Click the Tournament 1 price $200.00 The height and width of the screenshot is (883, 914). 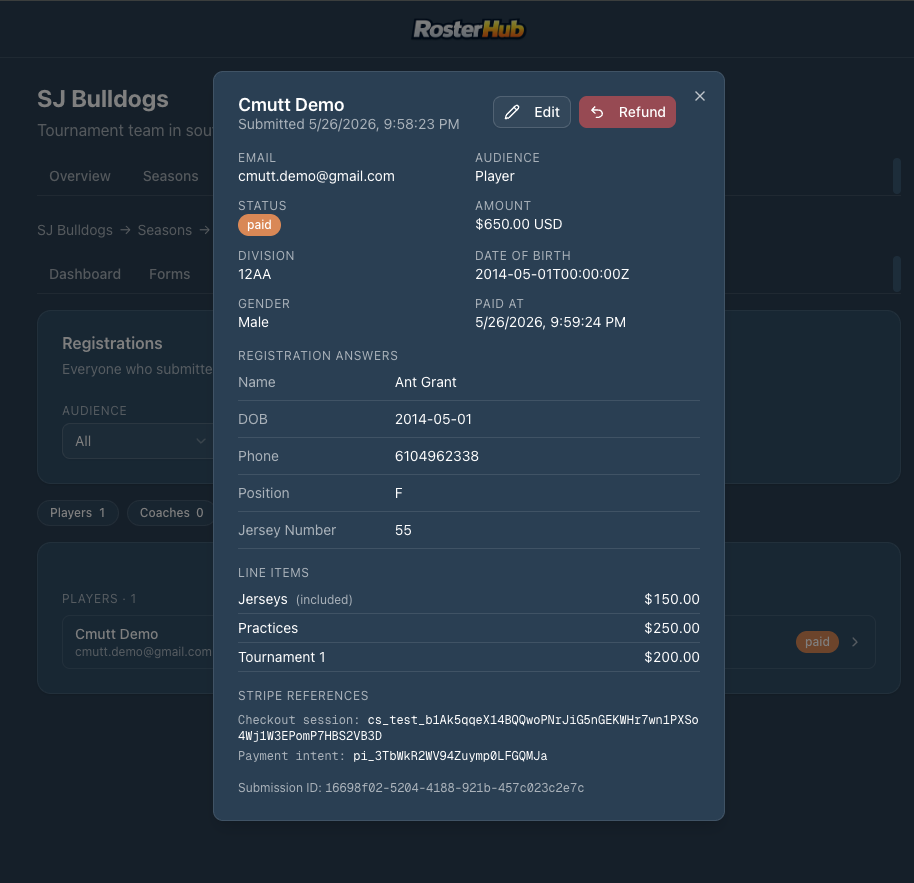pyautogui.click(x=672, y=657)
